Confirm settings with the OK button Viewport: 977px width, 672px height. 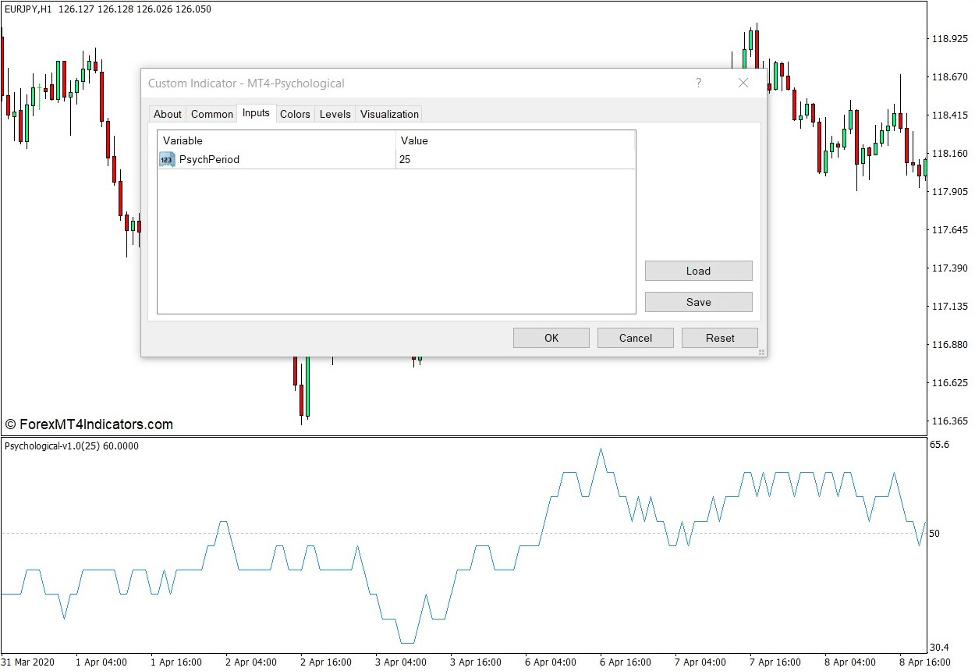click(551, 338)
